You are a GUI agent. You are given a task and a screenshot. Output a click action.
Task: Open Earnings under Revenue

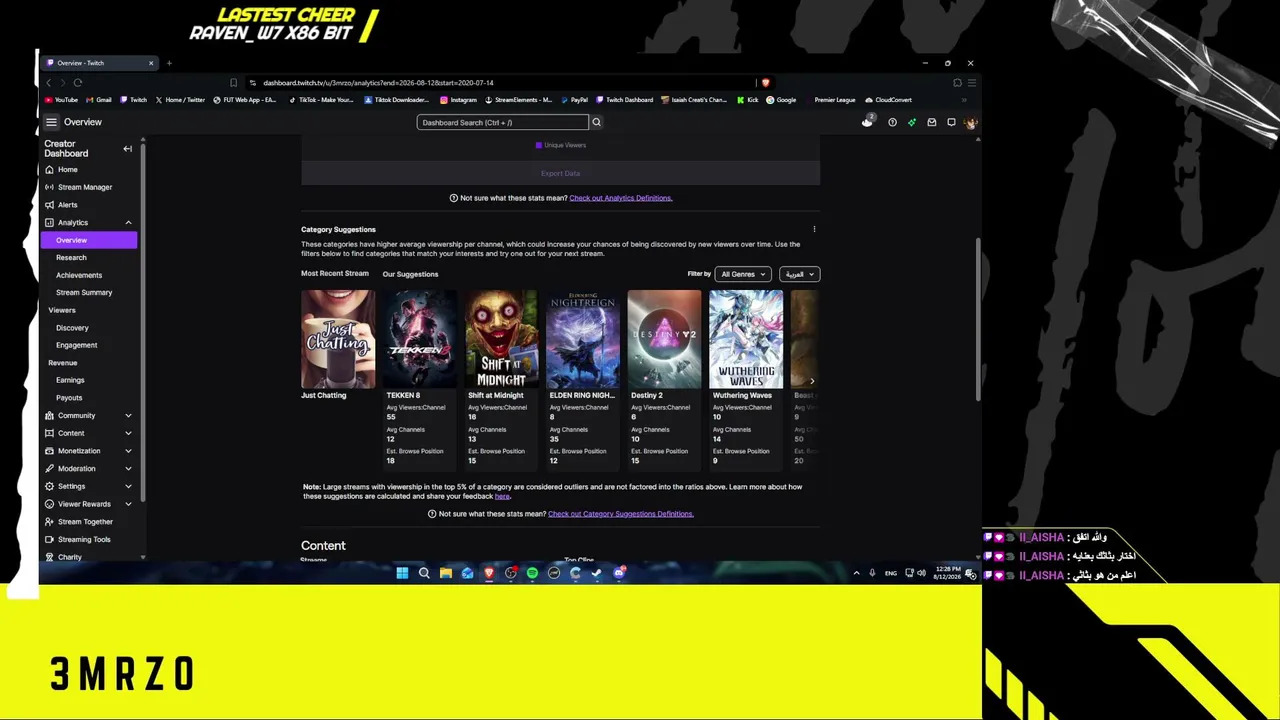click(70, 380)
